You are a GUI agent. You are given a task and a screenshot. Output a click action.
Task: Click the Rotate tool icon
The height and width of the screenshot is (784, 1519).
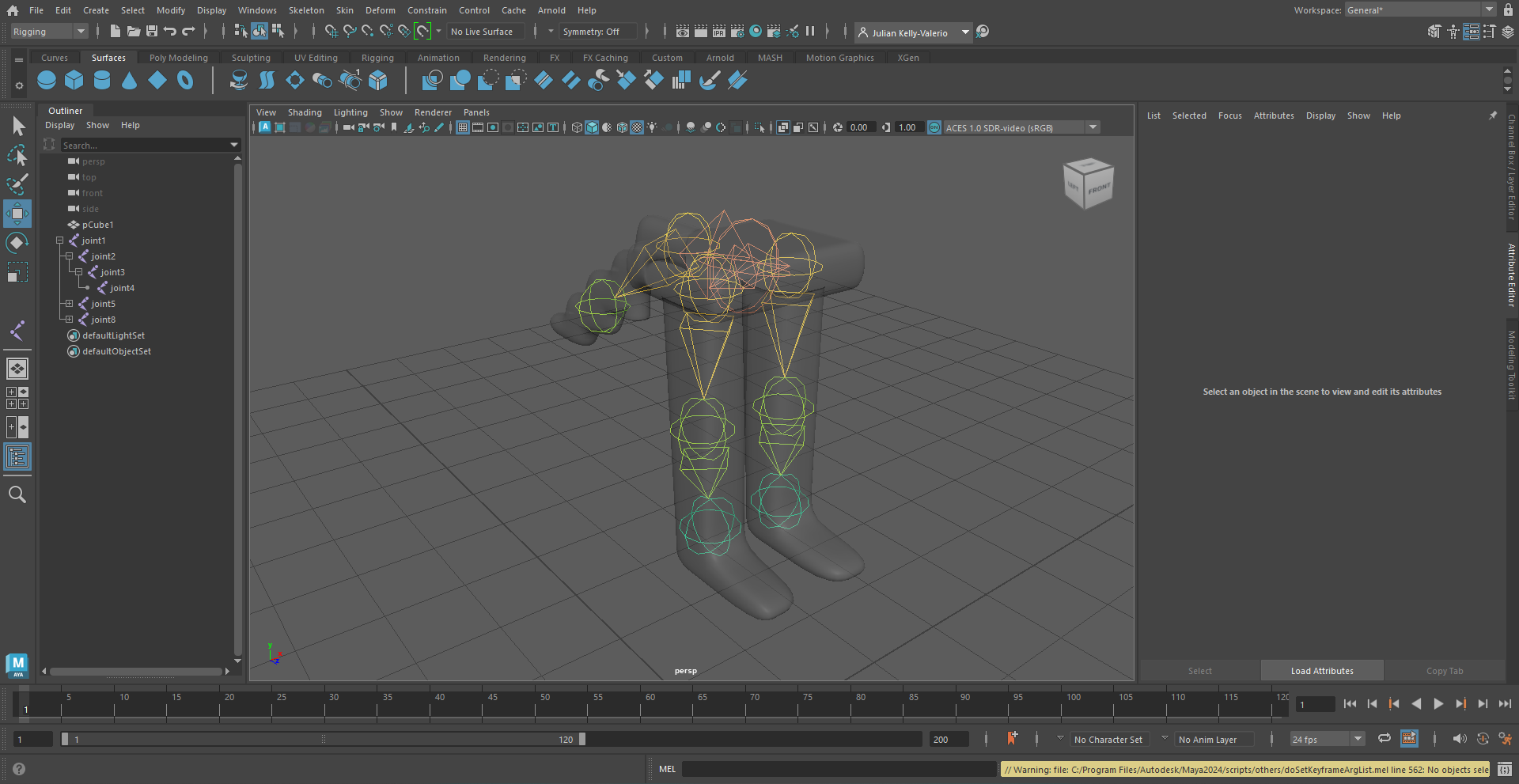pos(17,243)
